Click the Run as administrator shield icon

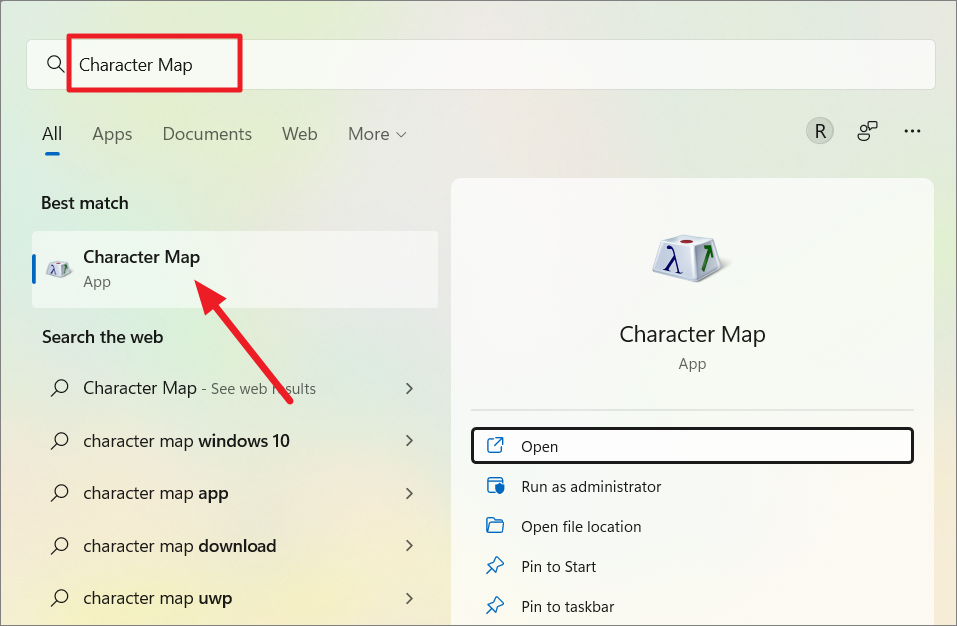(x=495, y=486)
